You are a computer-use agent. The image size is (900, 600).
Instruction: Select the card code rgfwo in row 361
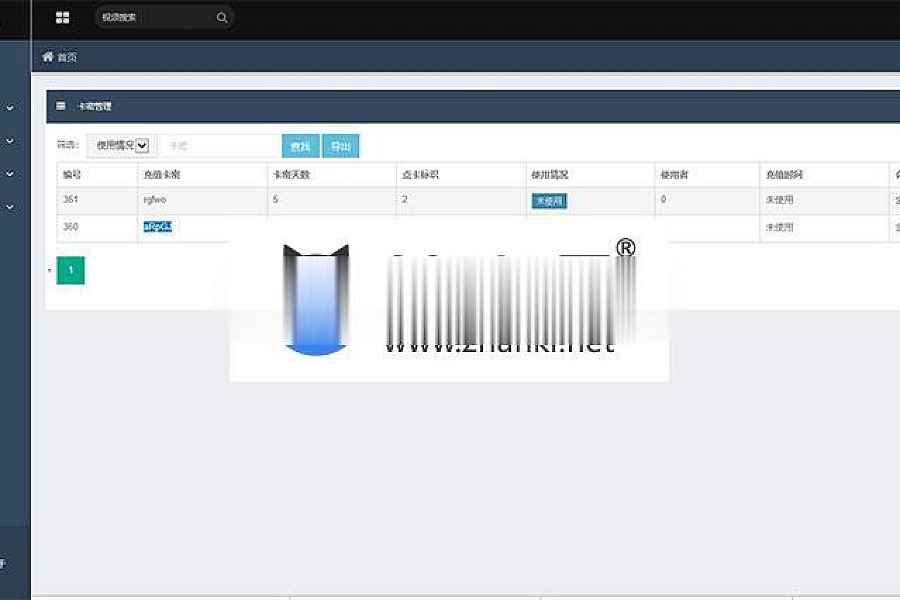click(x=154, y=200)
